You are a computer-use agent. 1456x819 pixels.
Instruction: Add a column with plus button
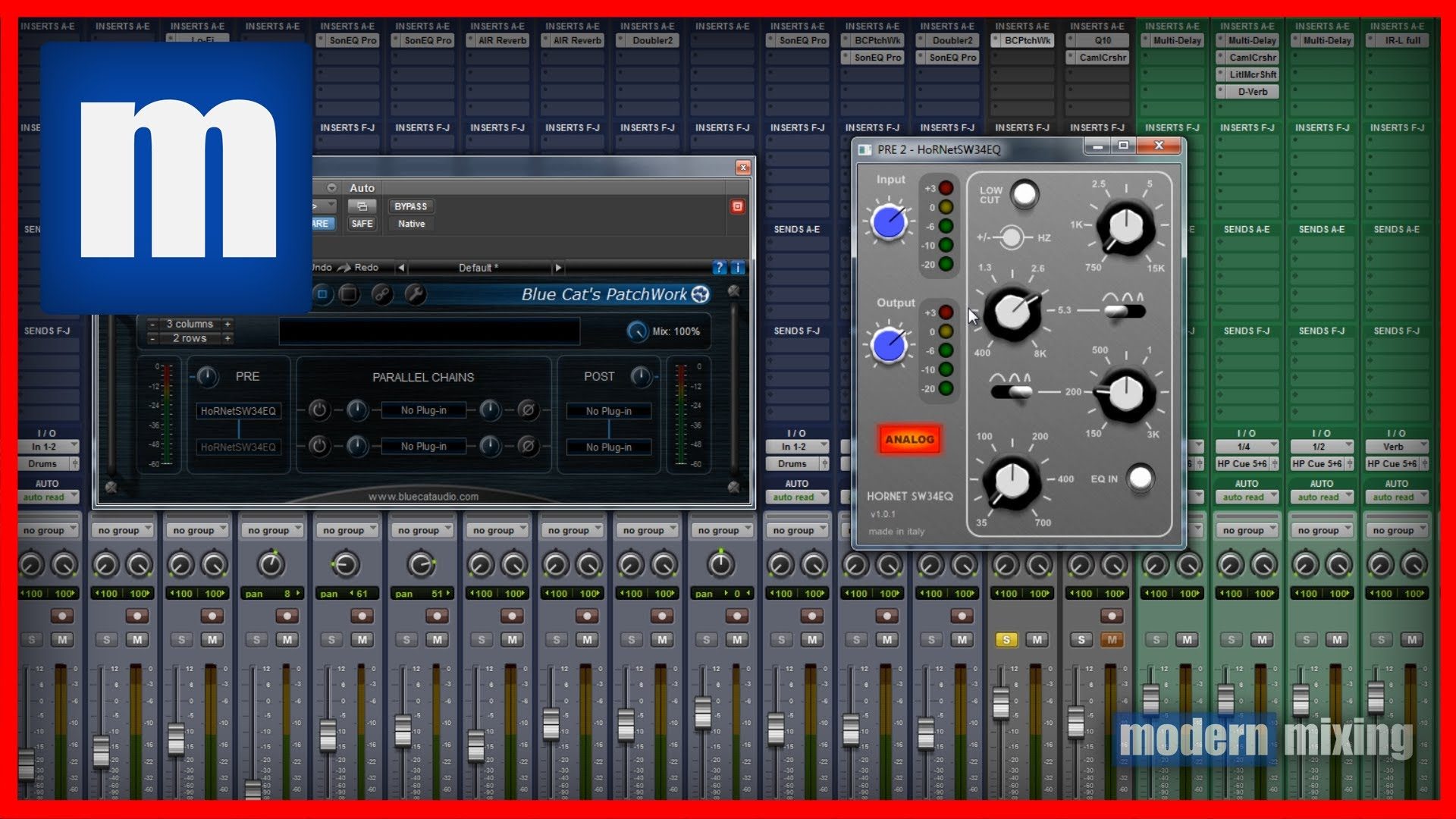tap(227, 324)
